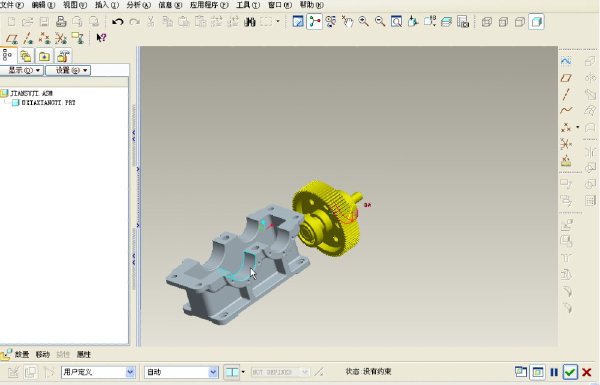
Task: Click the Zoom Out magnifier
Action: point(380,21)
